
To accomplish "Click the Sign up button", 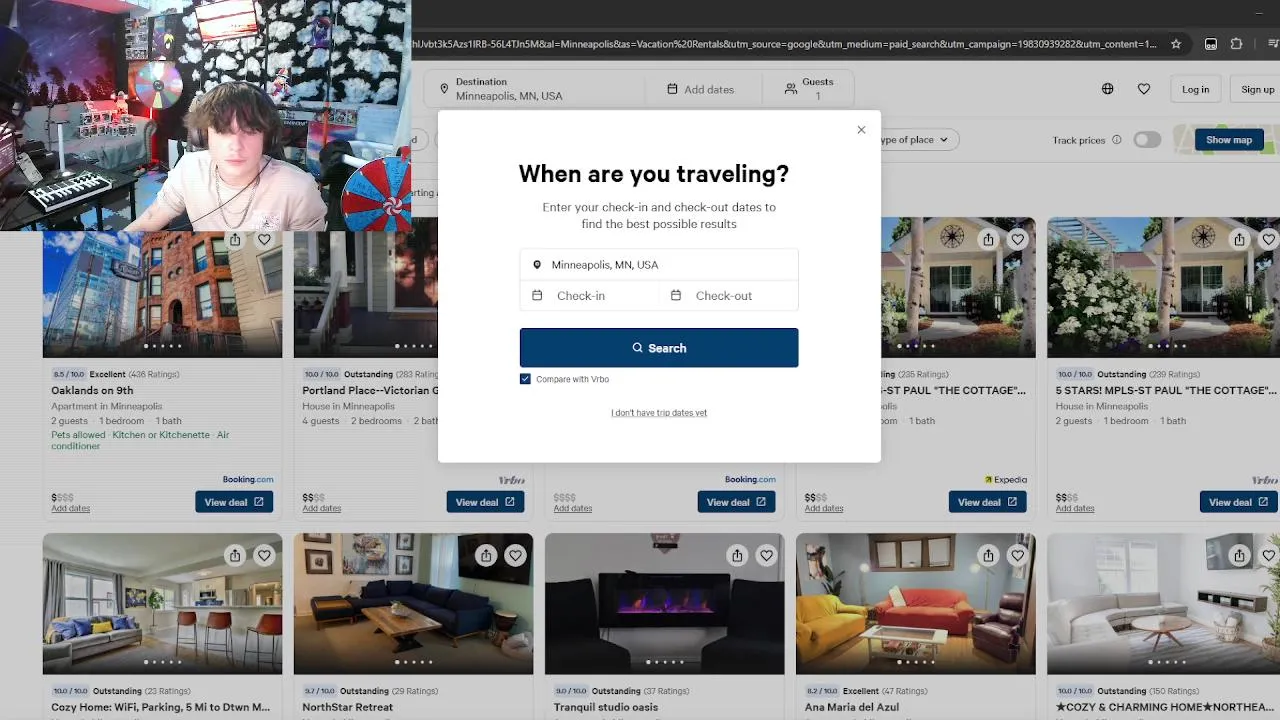I will pyautogui.click(x=1257, y=89).
